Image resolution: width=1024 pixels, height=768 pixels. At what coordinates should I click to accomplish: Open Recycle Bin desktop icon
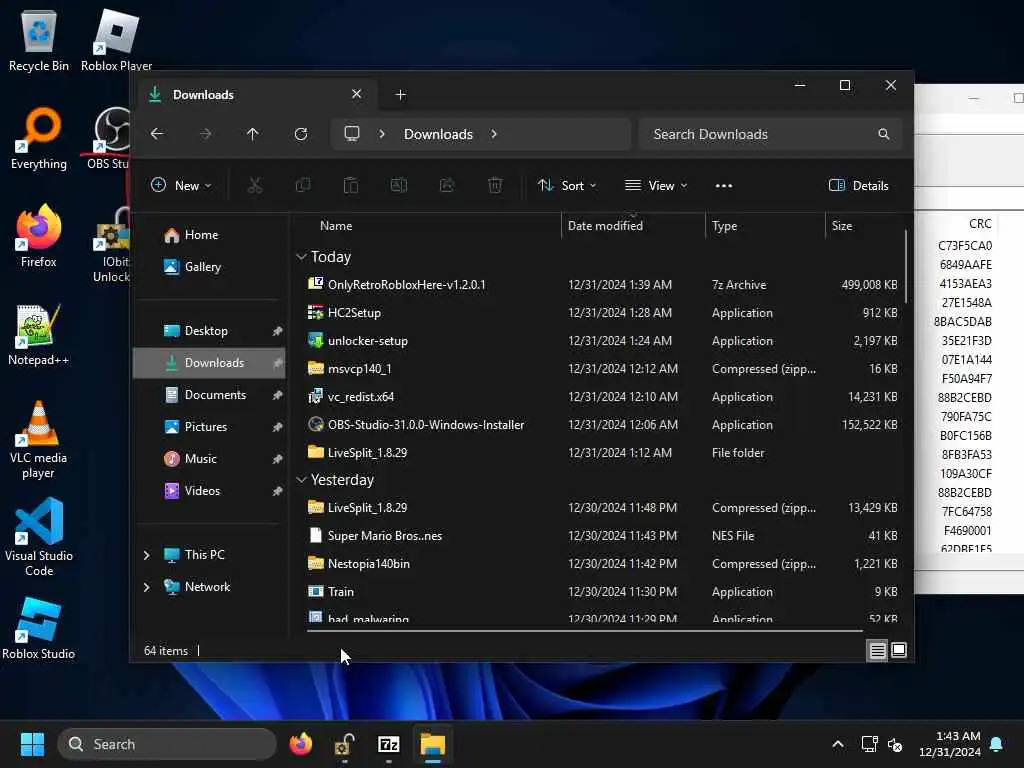pyautogui.click(x=39, y=40)
